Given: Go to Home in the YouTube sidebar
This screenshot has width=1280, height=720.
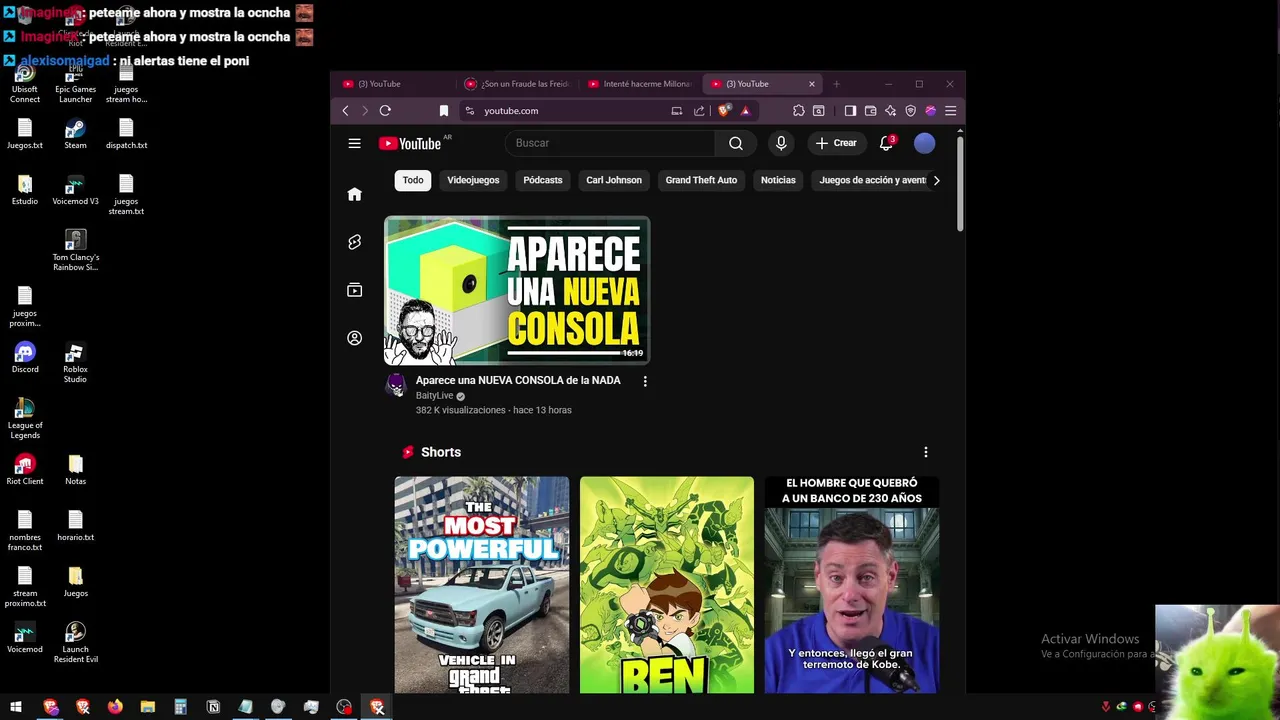Looking at the screenshot, I should (x=354, y=194).
